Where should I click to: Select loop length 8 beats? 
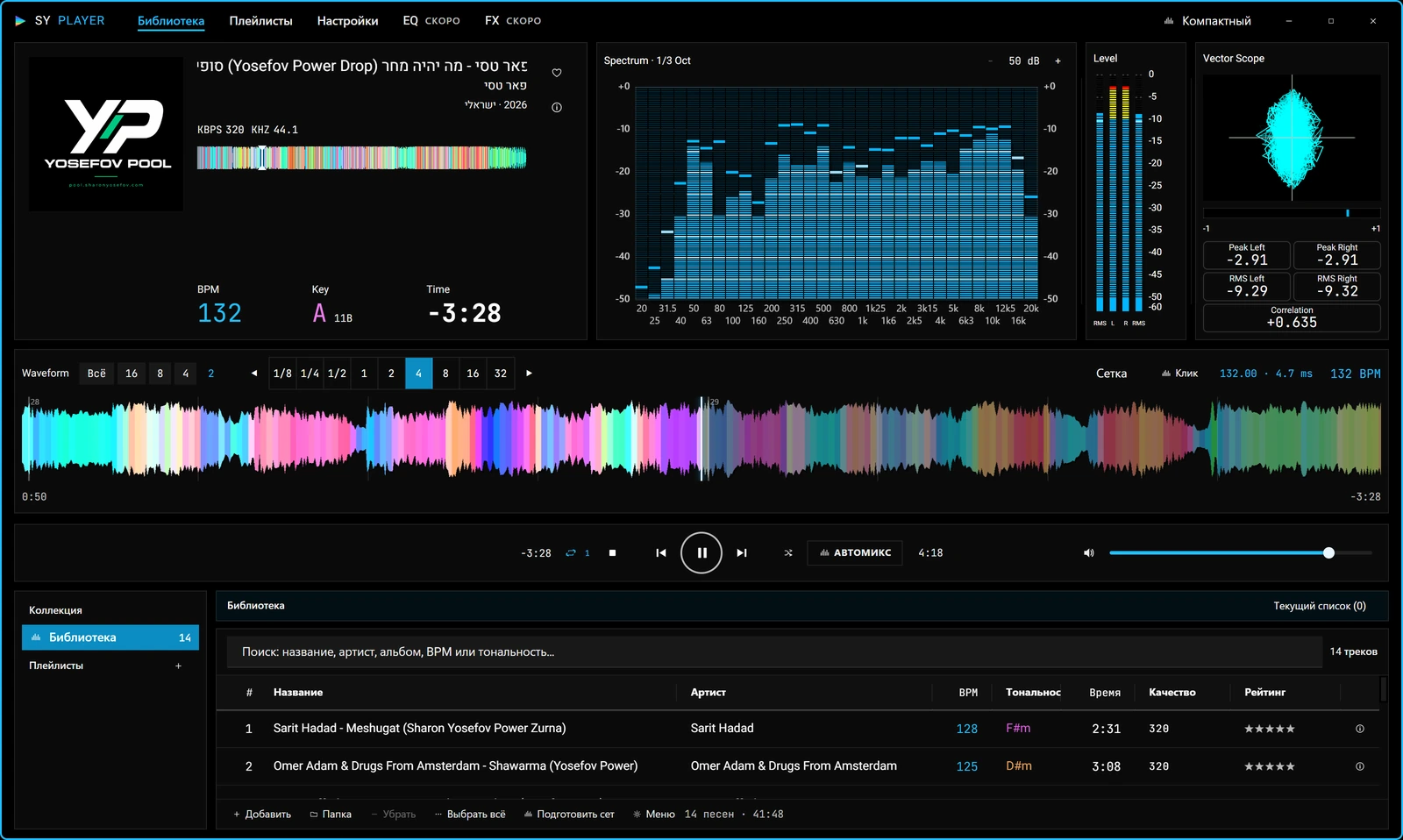tap(445, 374)
